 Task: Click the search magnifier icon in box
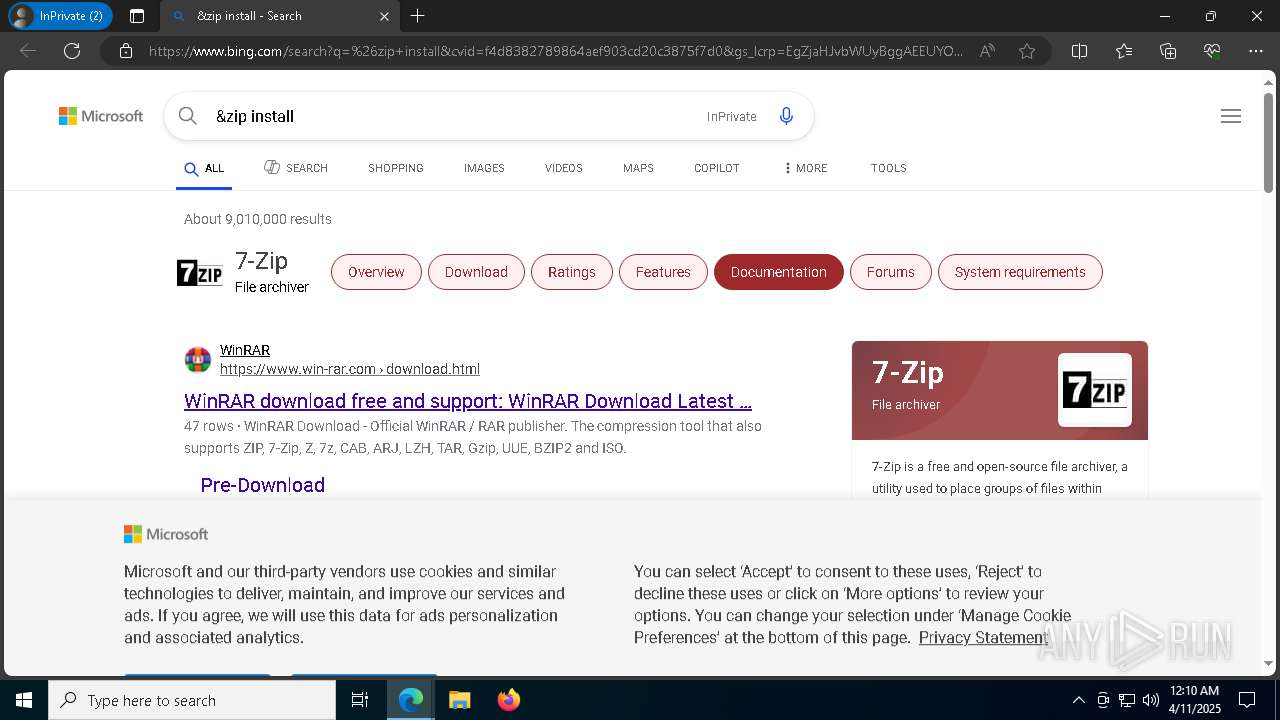(x=187, y=116)
